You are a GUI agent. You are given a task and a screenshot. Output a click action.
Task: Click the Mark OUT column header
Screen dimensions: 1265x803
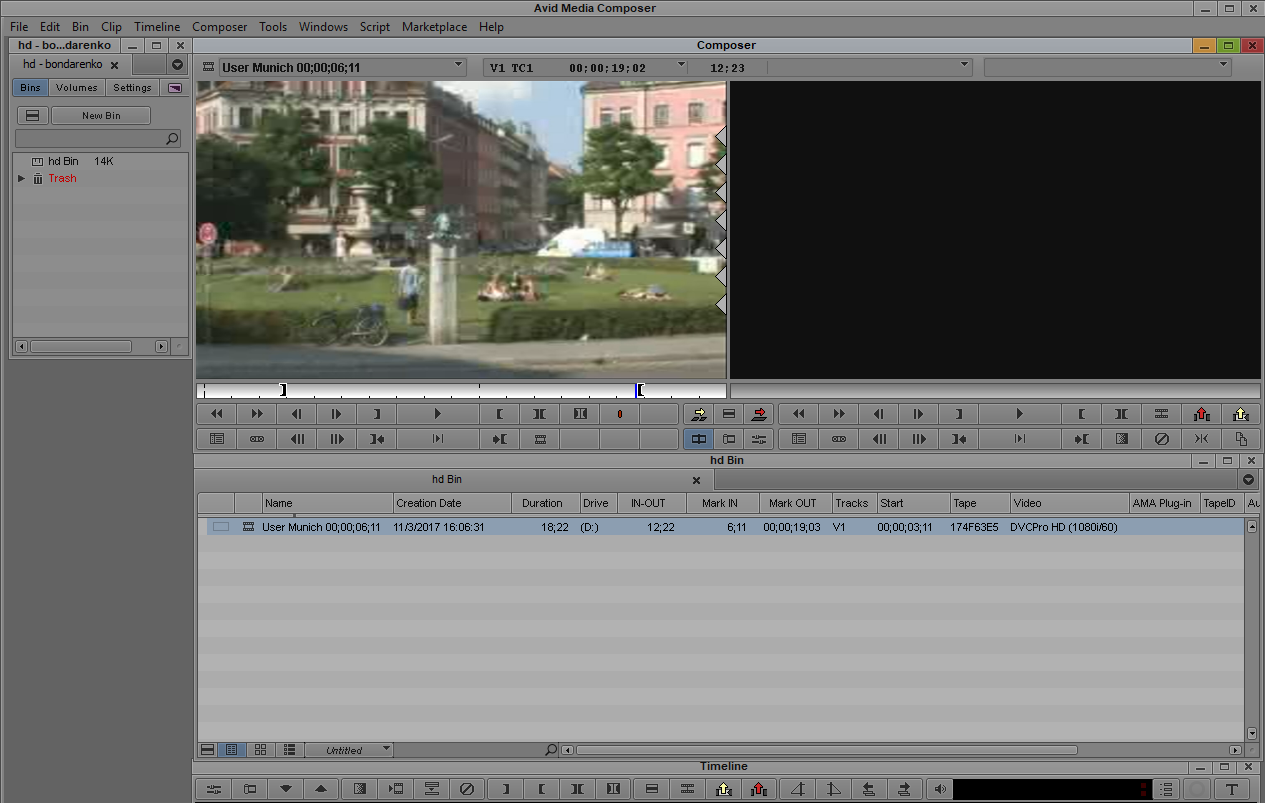(795, 503)
